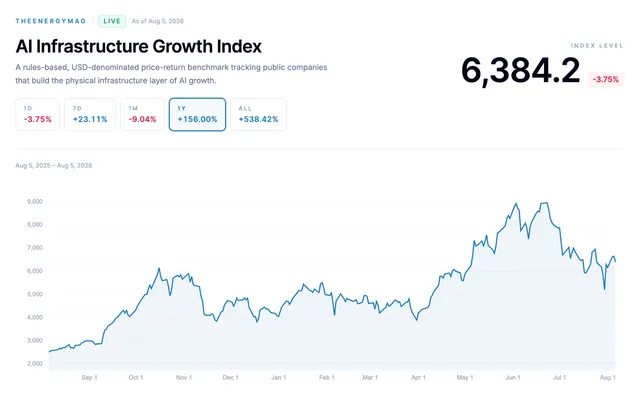This screenshot has width=640, height=396.
Task: Click the Apr 1 x-axis marker
Action: point(418,377)
